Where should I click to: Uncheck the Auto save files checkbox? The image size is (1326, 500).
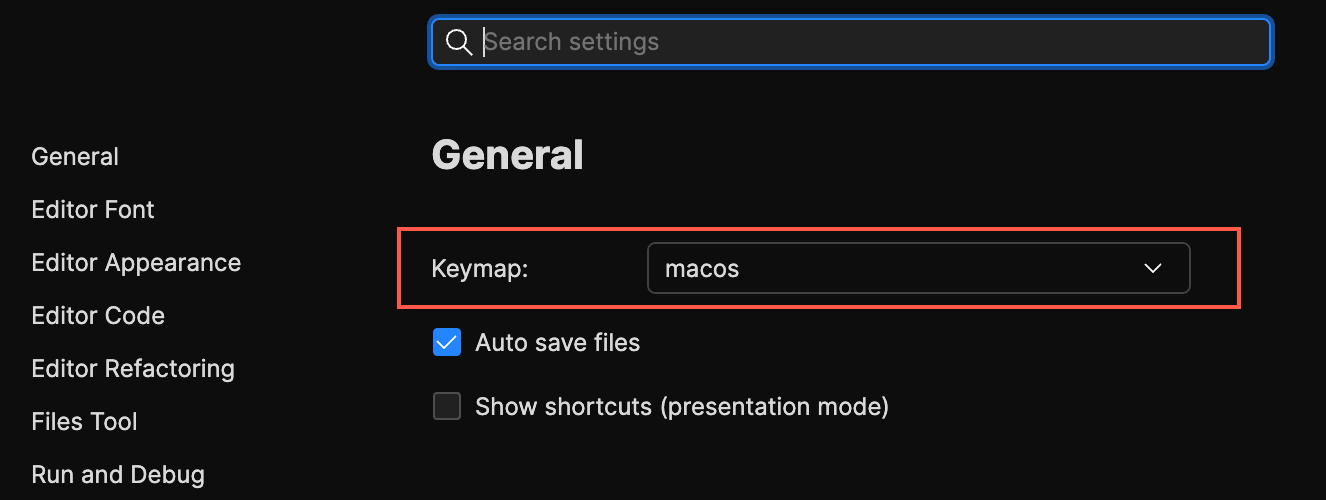pyautogui.click(x=447, y=343)
